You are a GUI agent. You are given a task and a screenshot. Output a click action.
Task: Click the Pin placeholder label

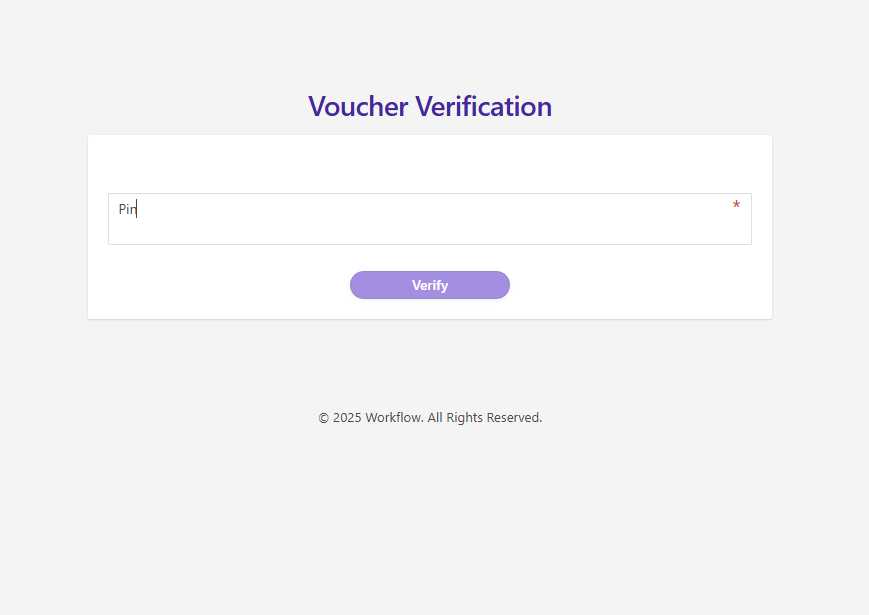click(x=126, y=209)
